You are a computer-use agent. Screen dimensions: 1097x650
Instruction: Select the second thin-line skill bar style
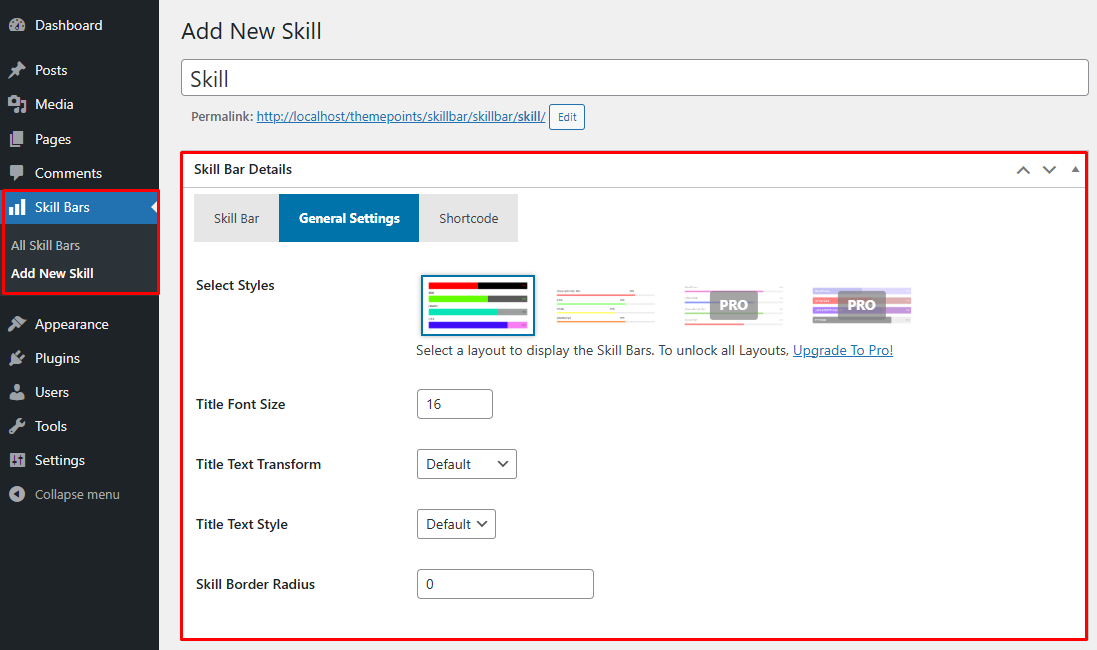pyautogui.click(x=605, y=305)
